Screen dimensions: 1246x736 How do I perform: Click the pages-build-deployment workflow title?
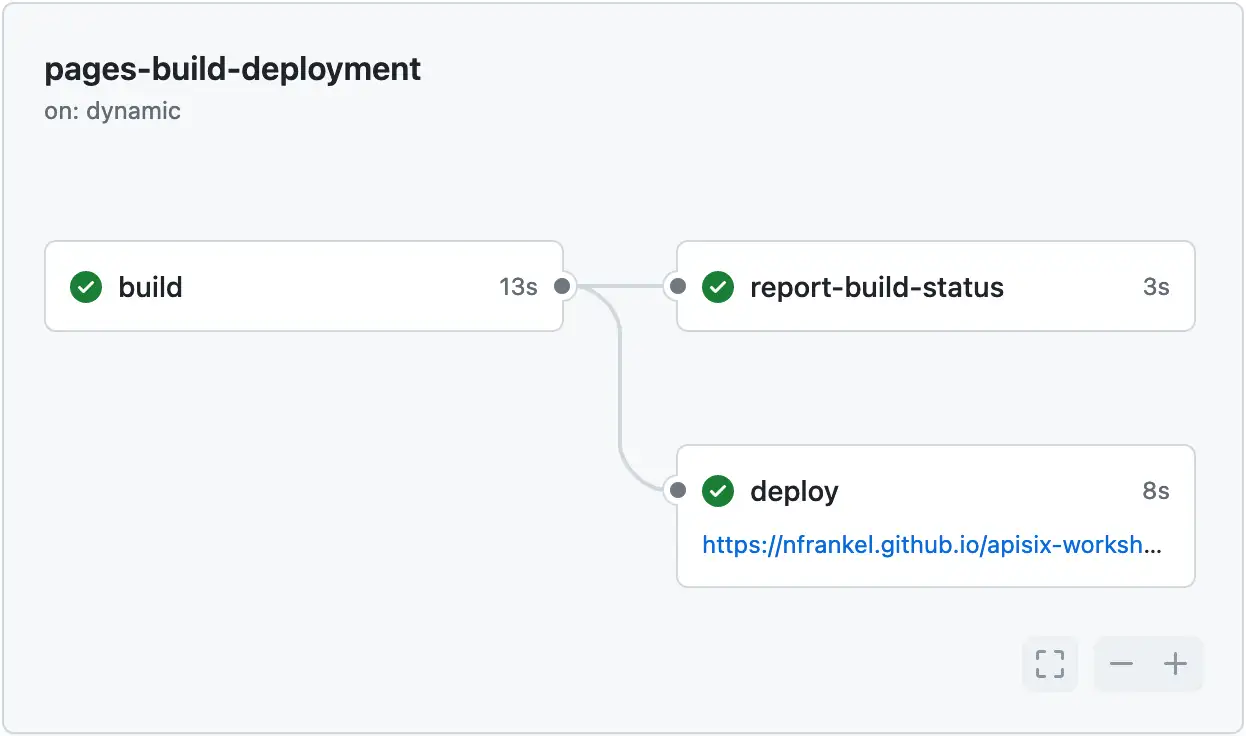click(232, 68)
